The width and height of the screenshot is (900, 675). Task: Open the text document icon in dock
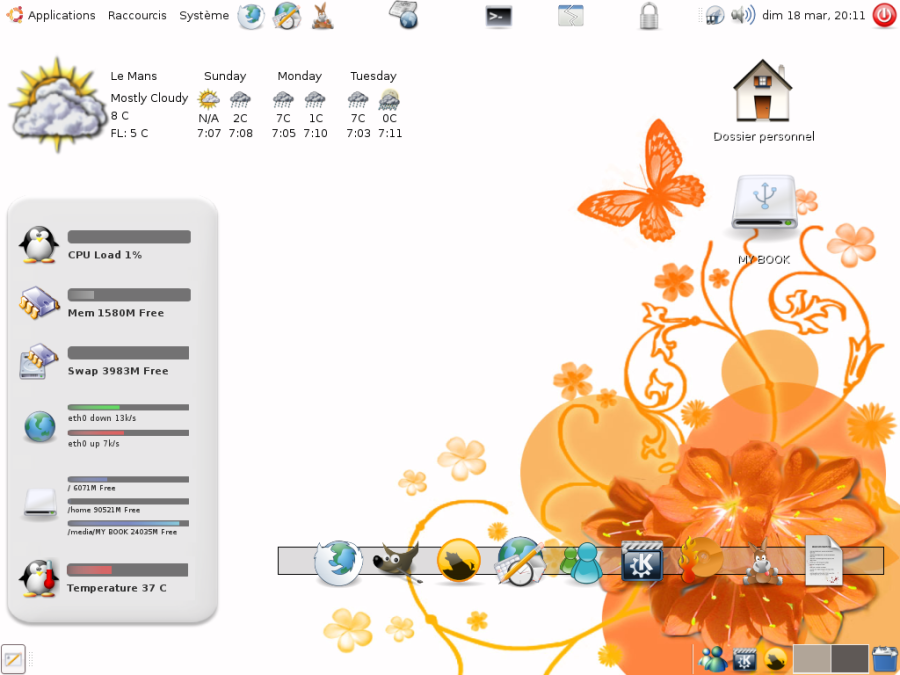pyautogui.click(x=824, y=560)
